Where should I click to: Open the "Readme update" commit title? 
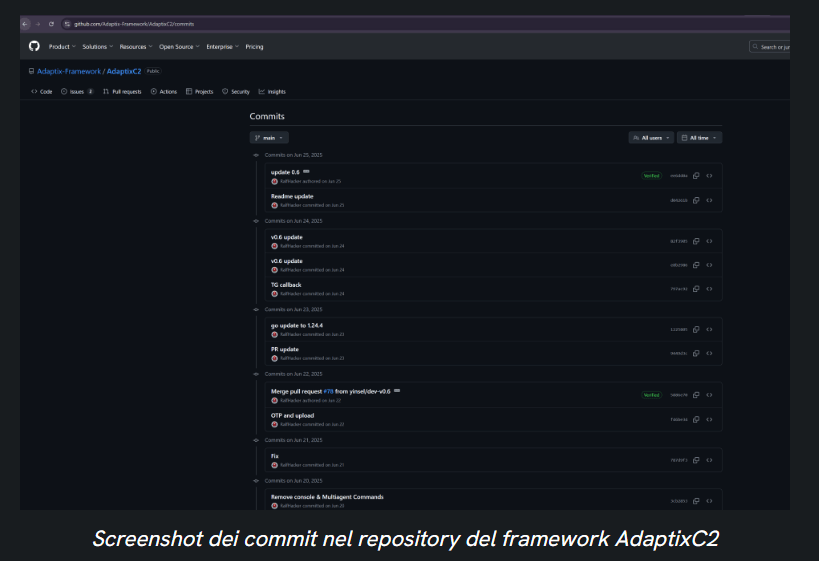292,196
